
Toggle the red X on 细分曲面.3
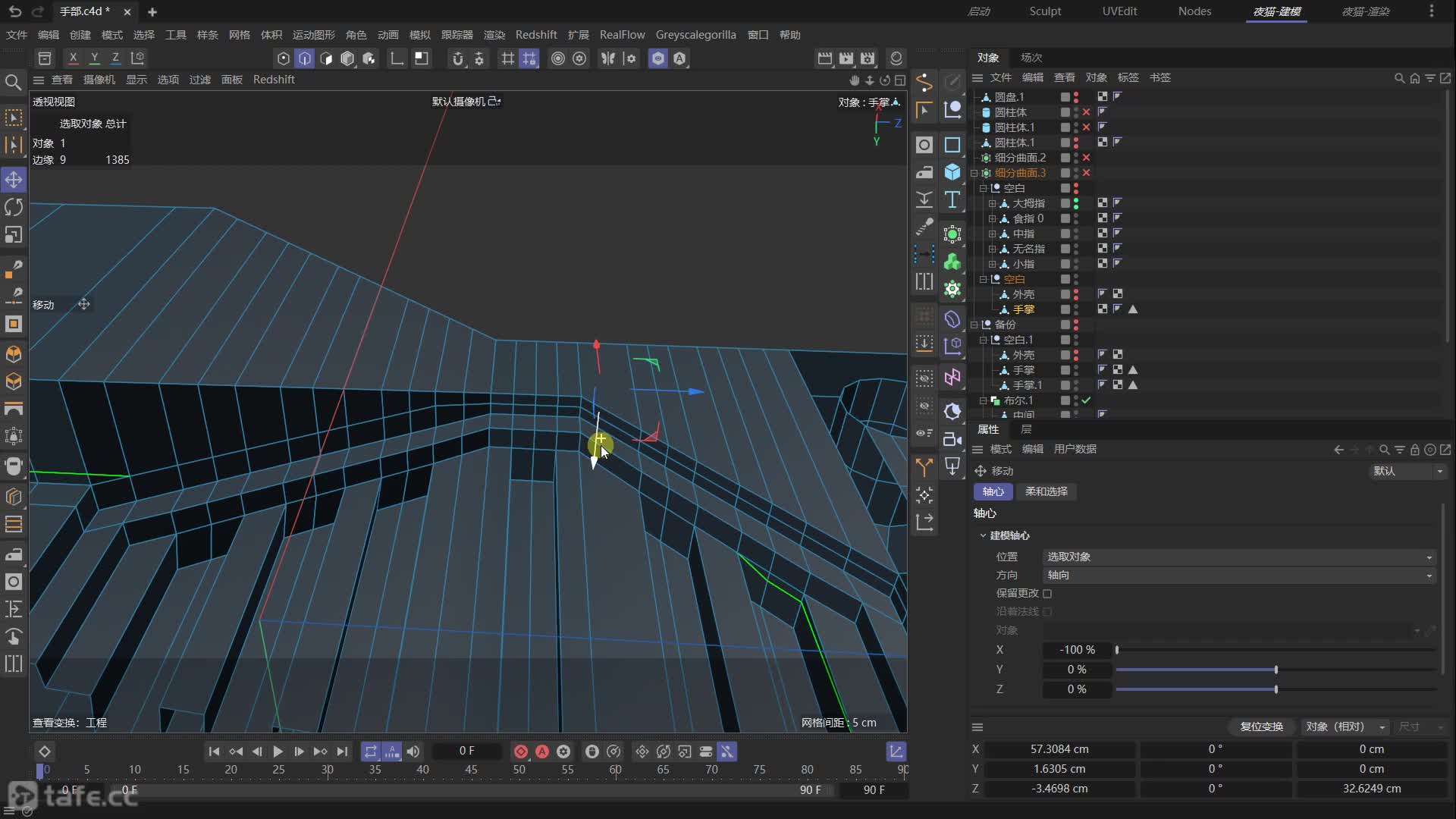click(x=1086, y=173)
